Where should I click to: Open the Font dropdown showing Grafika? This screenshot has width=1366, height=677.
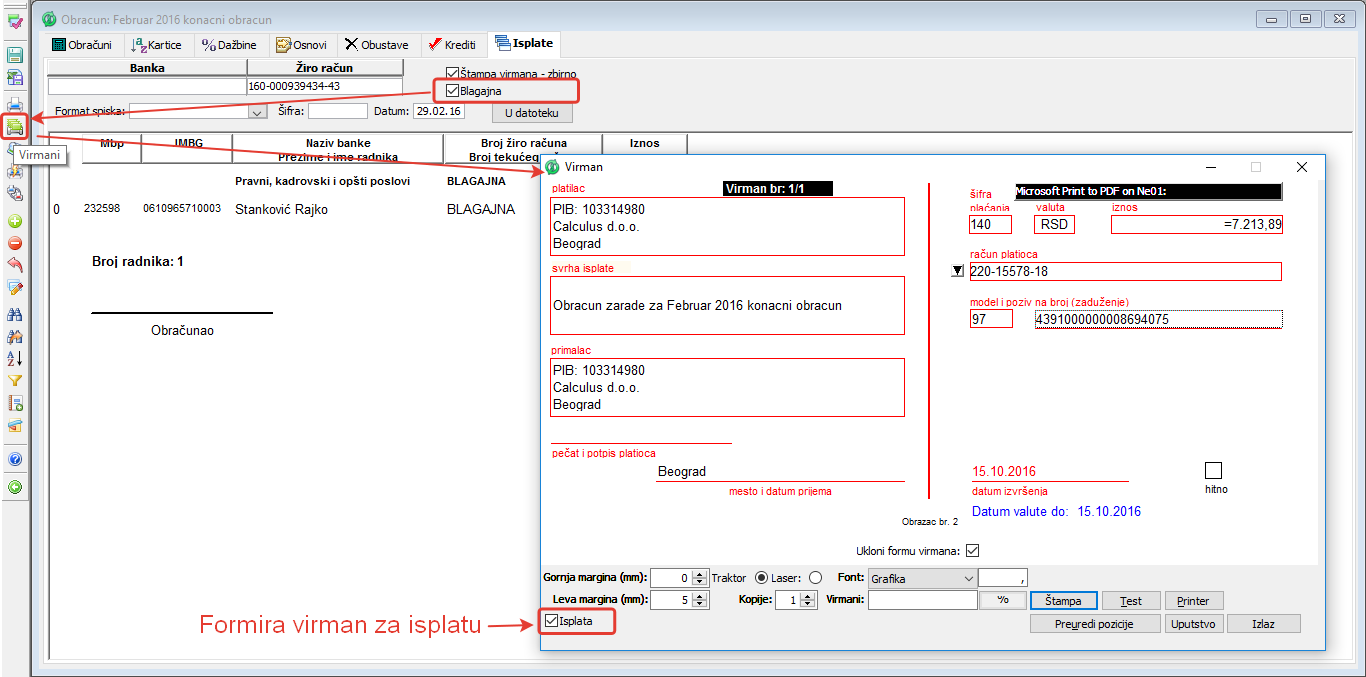967,578
